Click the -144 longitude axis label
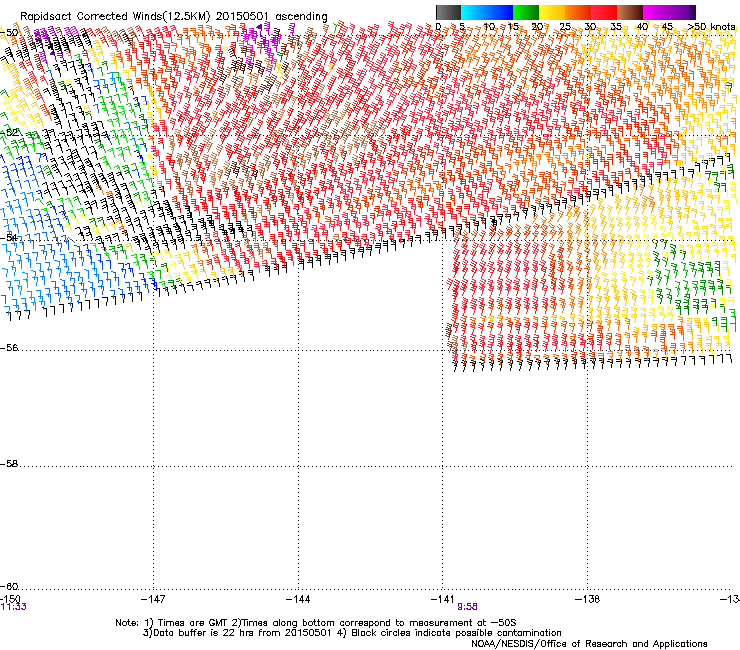This screenshot has height=650, width=740. point(298,599)
